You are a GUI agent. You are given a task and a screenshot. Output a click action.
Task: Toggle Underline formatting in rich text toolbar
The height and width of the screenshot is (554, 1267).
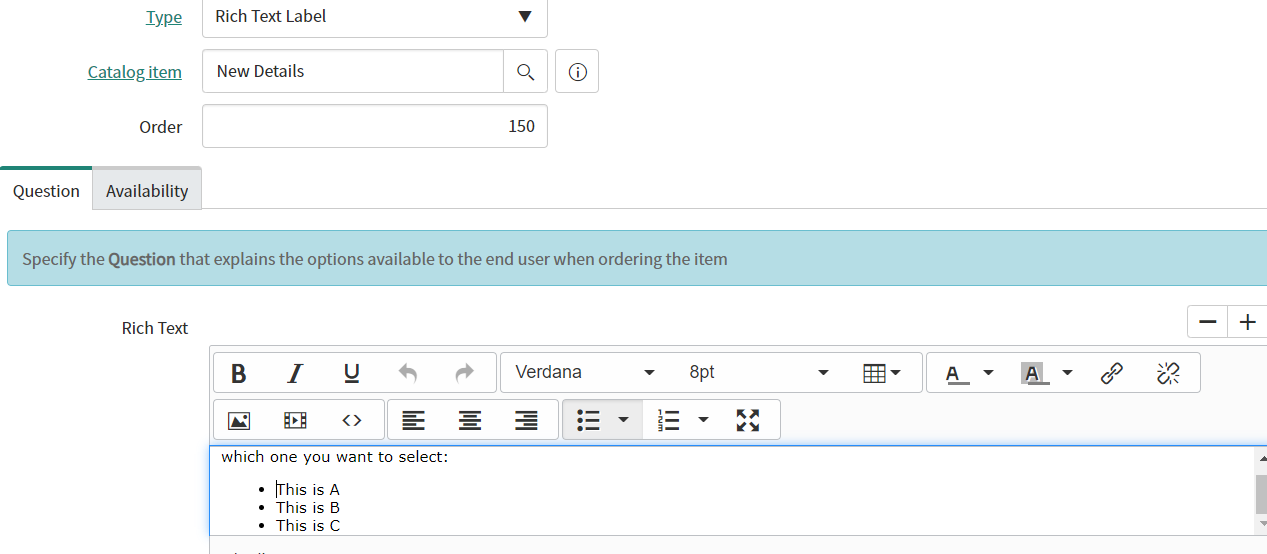pos(351,373)
